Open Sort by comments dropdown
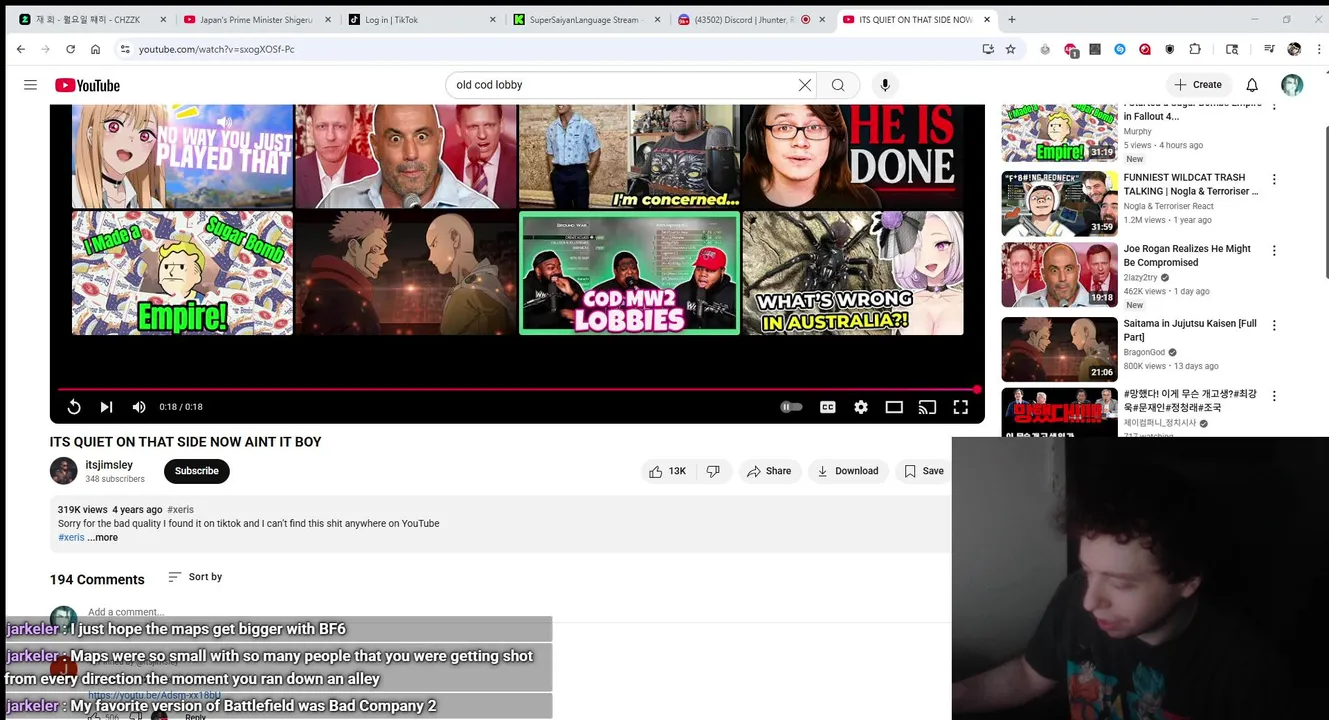The height and width of the screenshot is (720, 1329). [196, 577]
